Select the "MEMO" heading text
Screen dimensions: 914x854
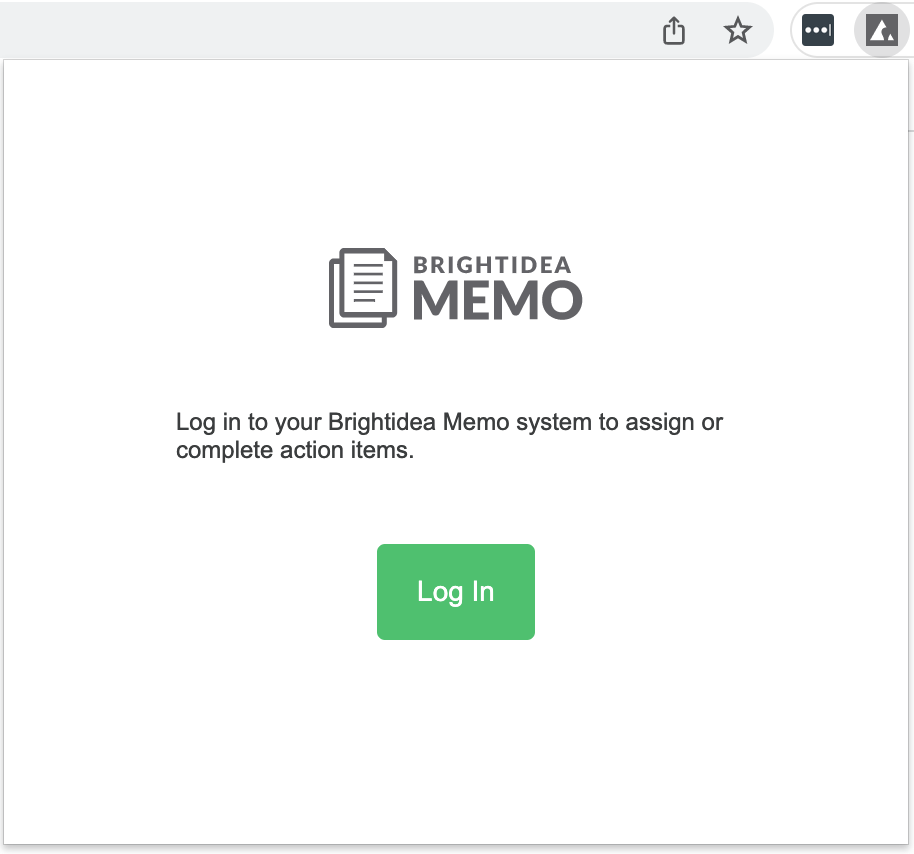498,301
